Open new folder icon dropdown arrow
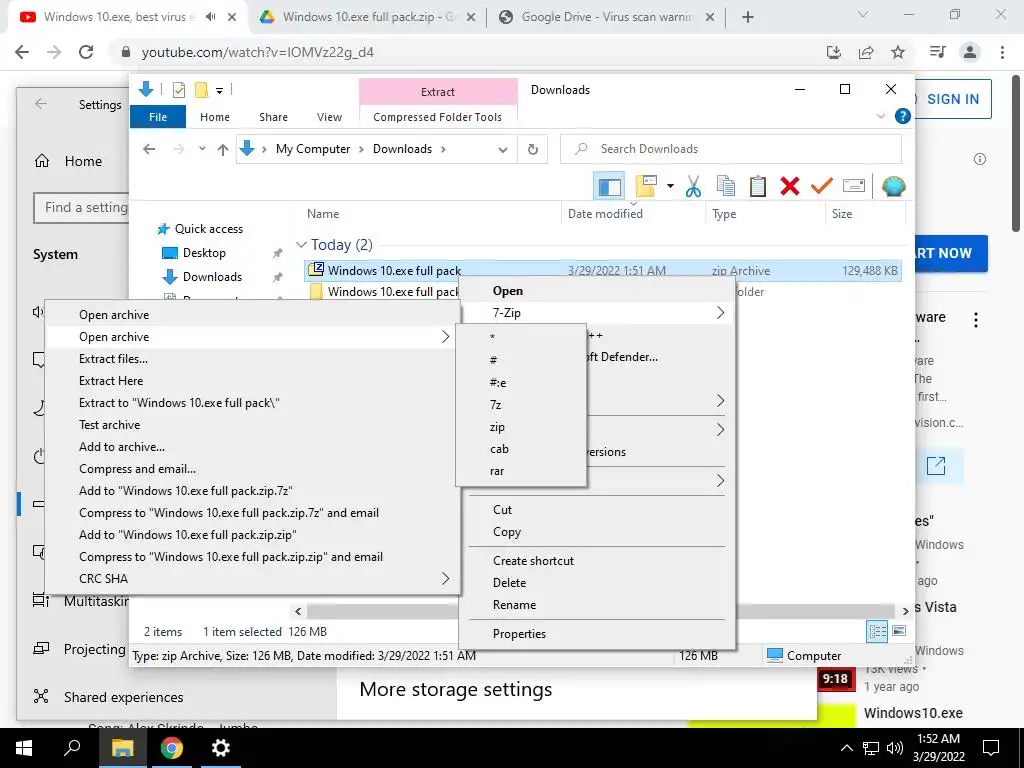The width and height of the screenshot is (1024, 768). [670, 186]
